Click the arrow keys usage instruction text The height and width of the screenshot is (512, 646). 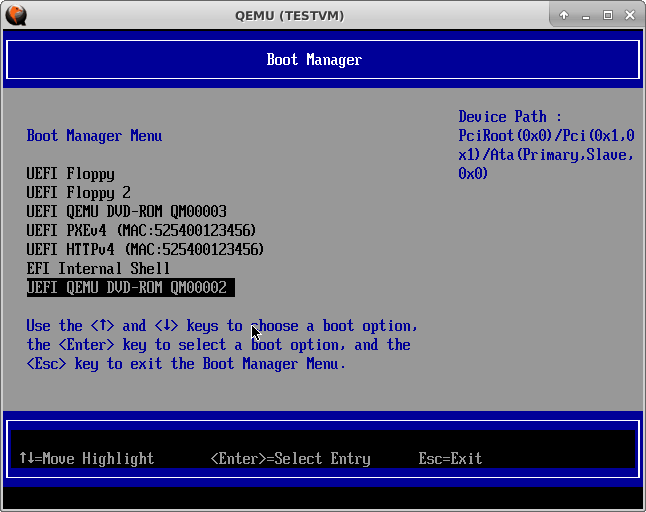click(222, 345)
